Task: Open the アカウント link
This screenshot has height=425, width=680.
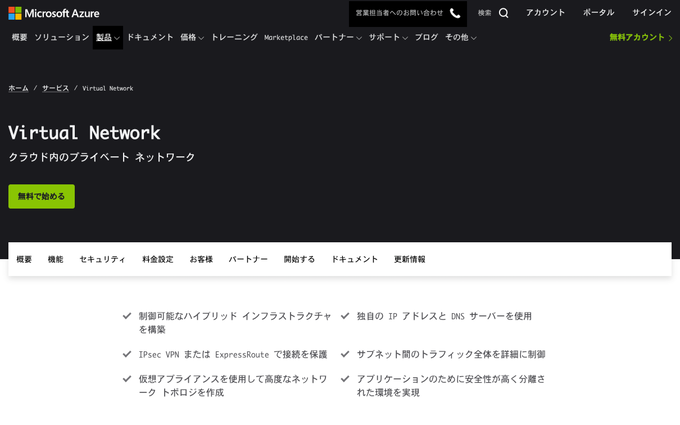Action: [546, 13]
